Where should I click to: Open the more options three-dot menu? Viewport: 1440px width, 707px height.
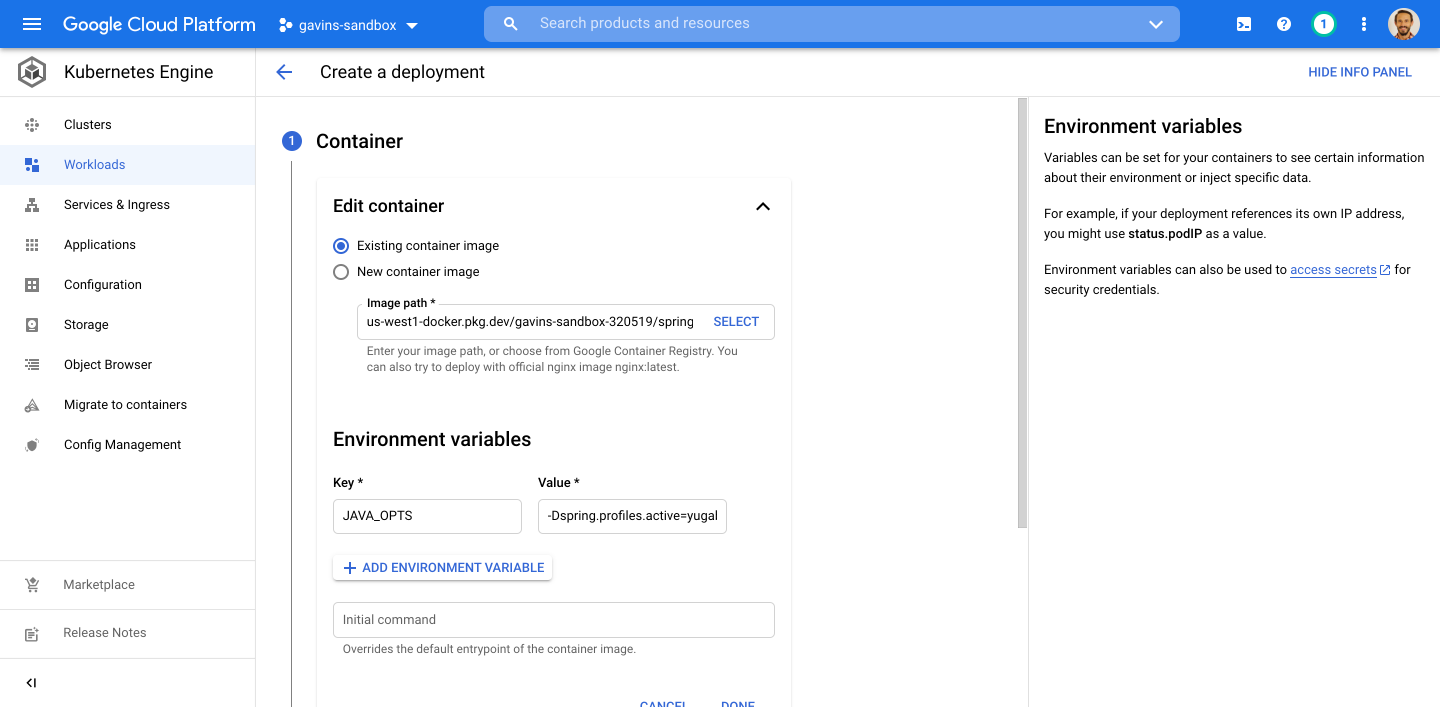pyautogui.click(x=1364, y=24)
